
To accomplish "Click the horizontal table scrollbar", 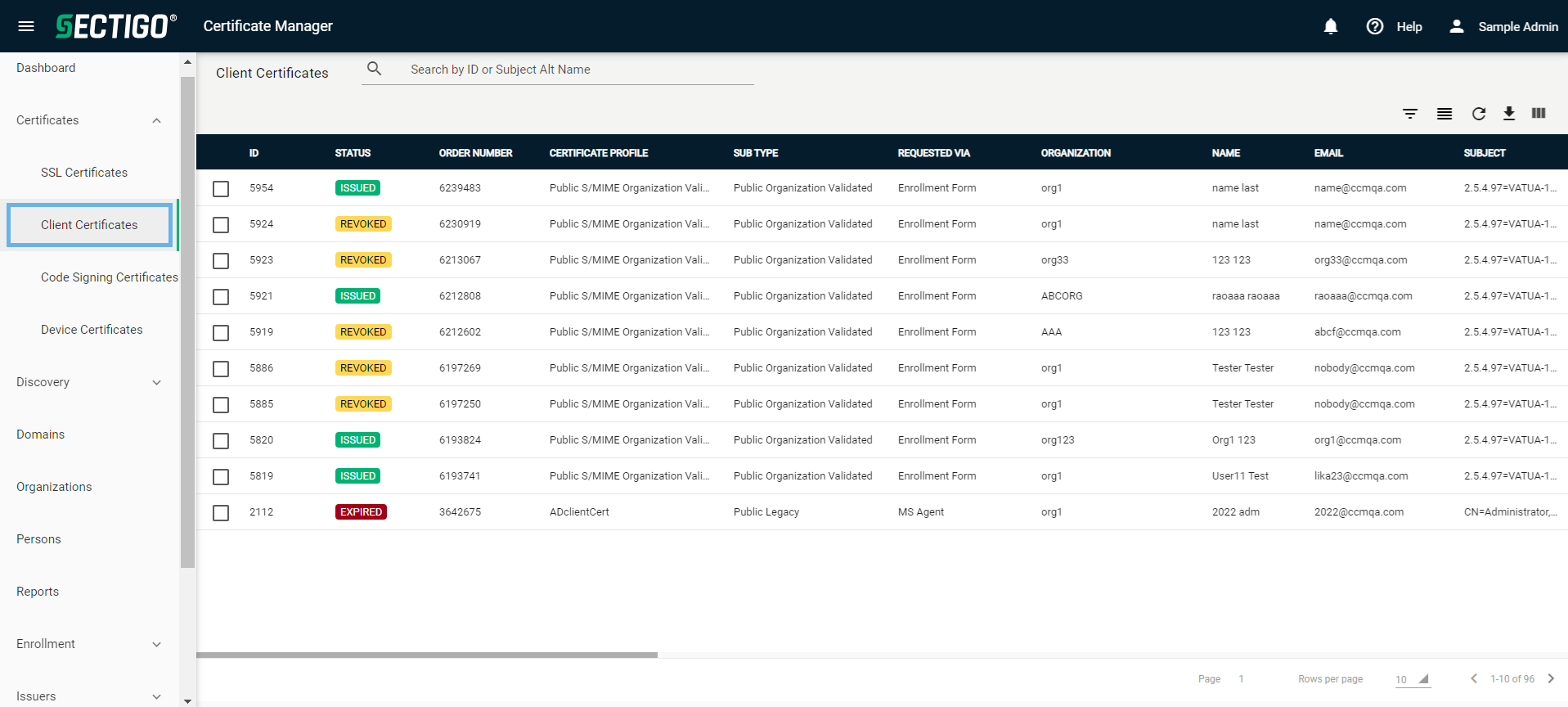I will [x=427, y=655].
